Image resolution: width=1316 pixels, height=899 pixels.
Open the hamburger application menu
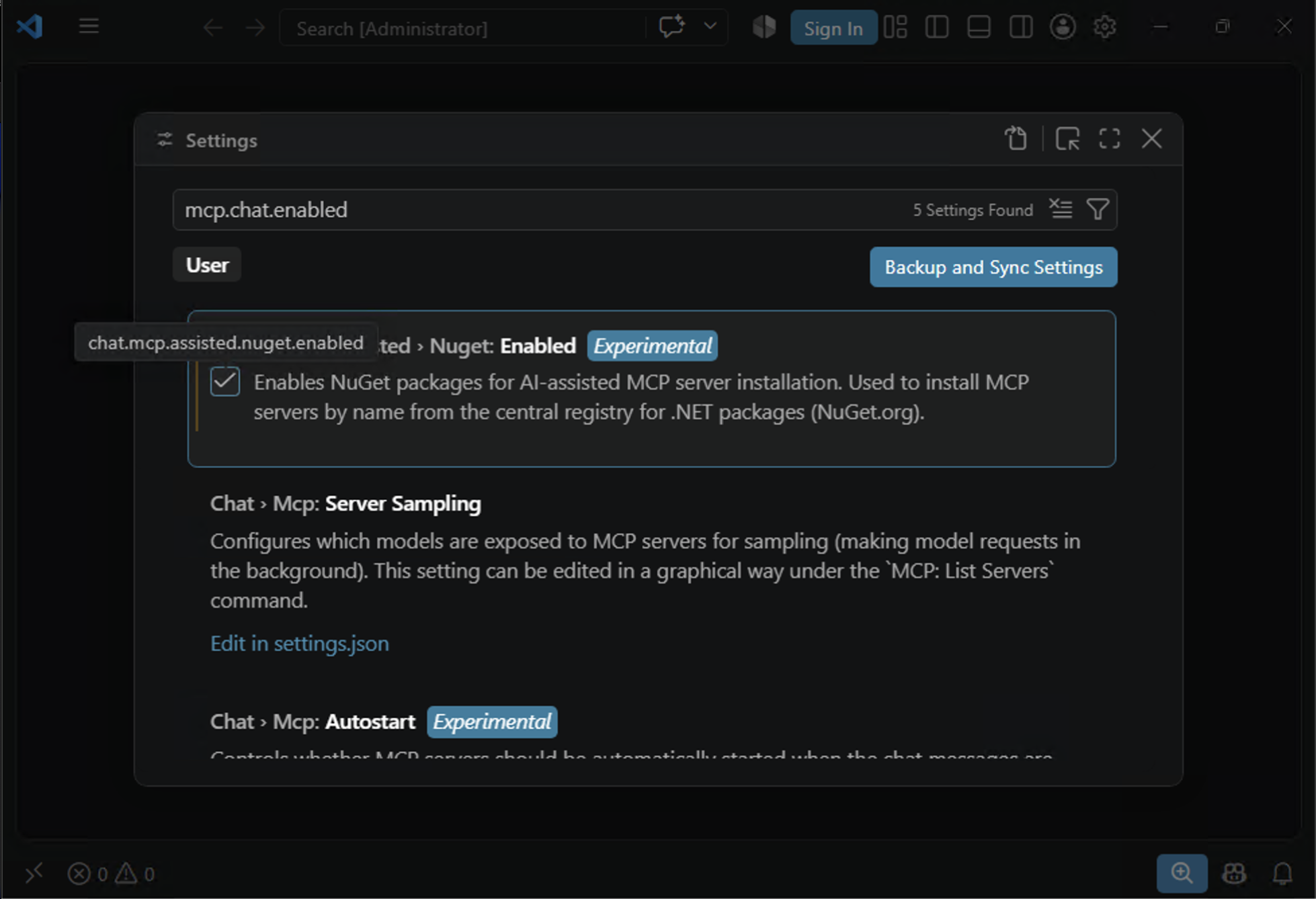pos(89,27)
